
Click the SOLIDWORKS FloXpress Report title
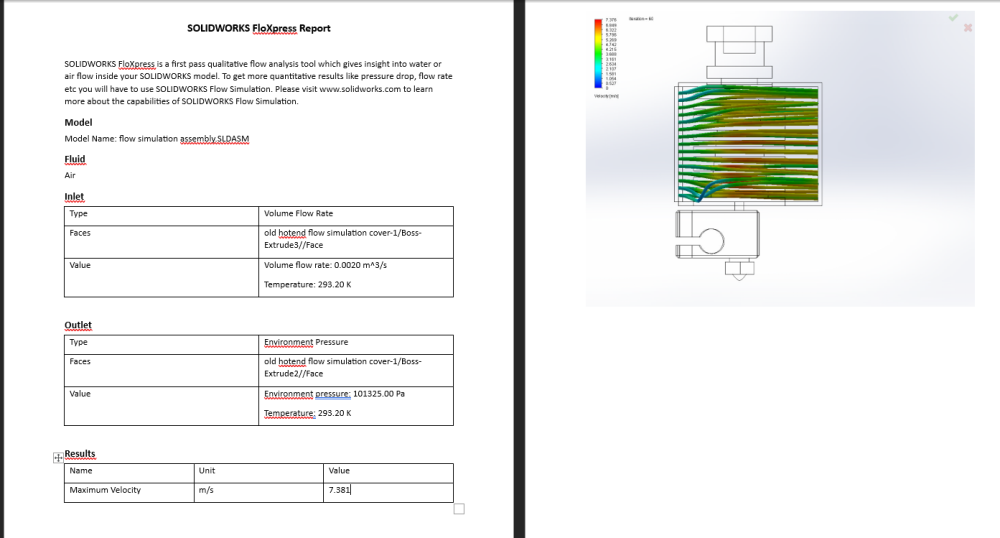coord(258,28)
